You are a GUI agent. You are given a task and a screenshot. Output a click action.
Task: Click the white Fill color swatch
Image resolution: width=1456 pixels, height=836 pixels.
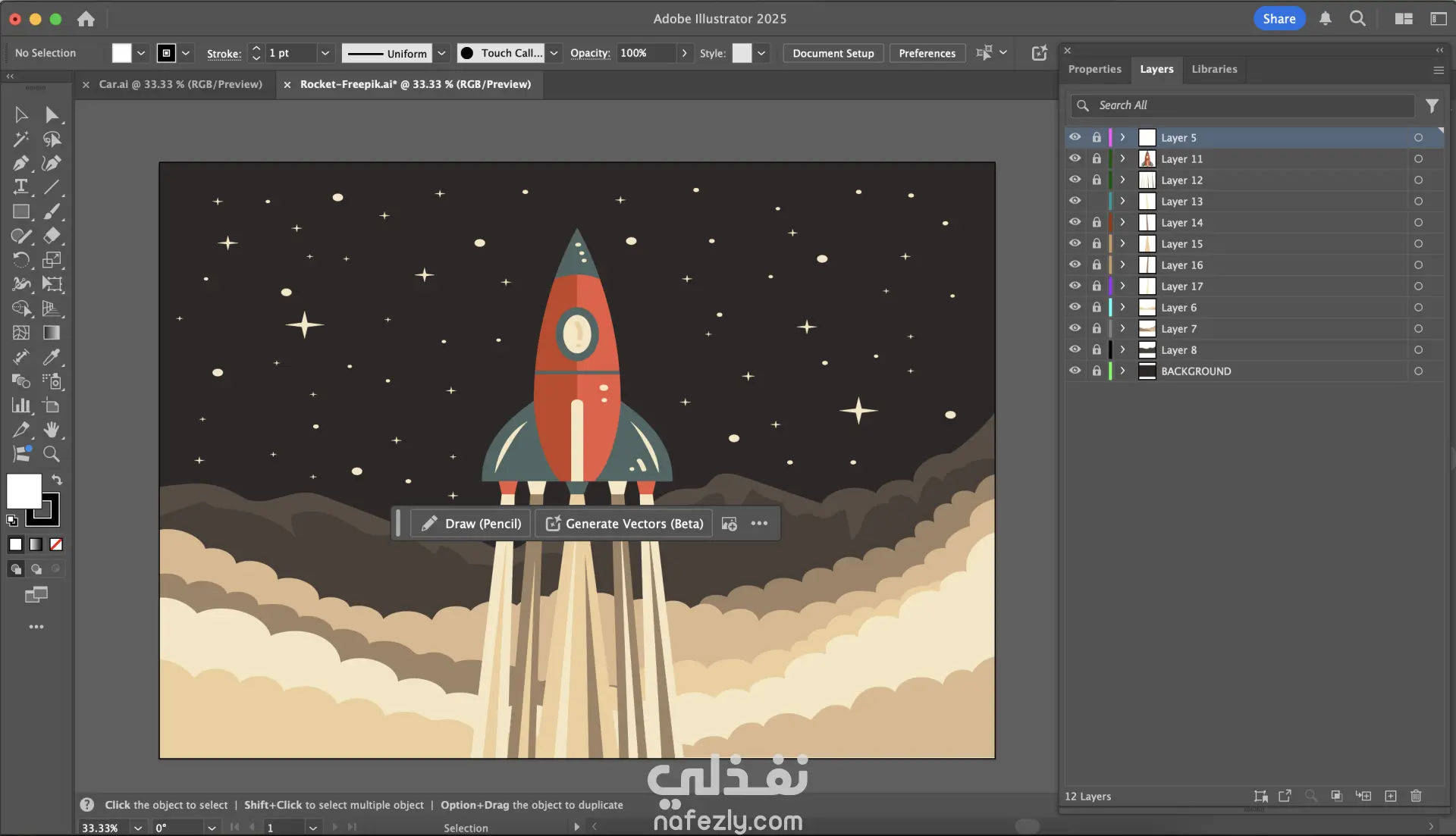(x=24, y=492)
